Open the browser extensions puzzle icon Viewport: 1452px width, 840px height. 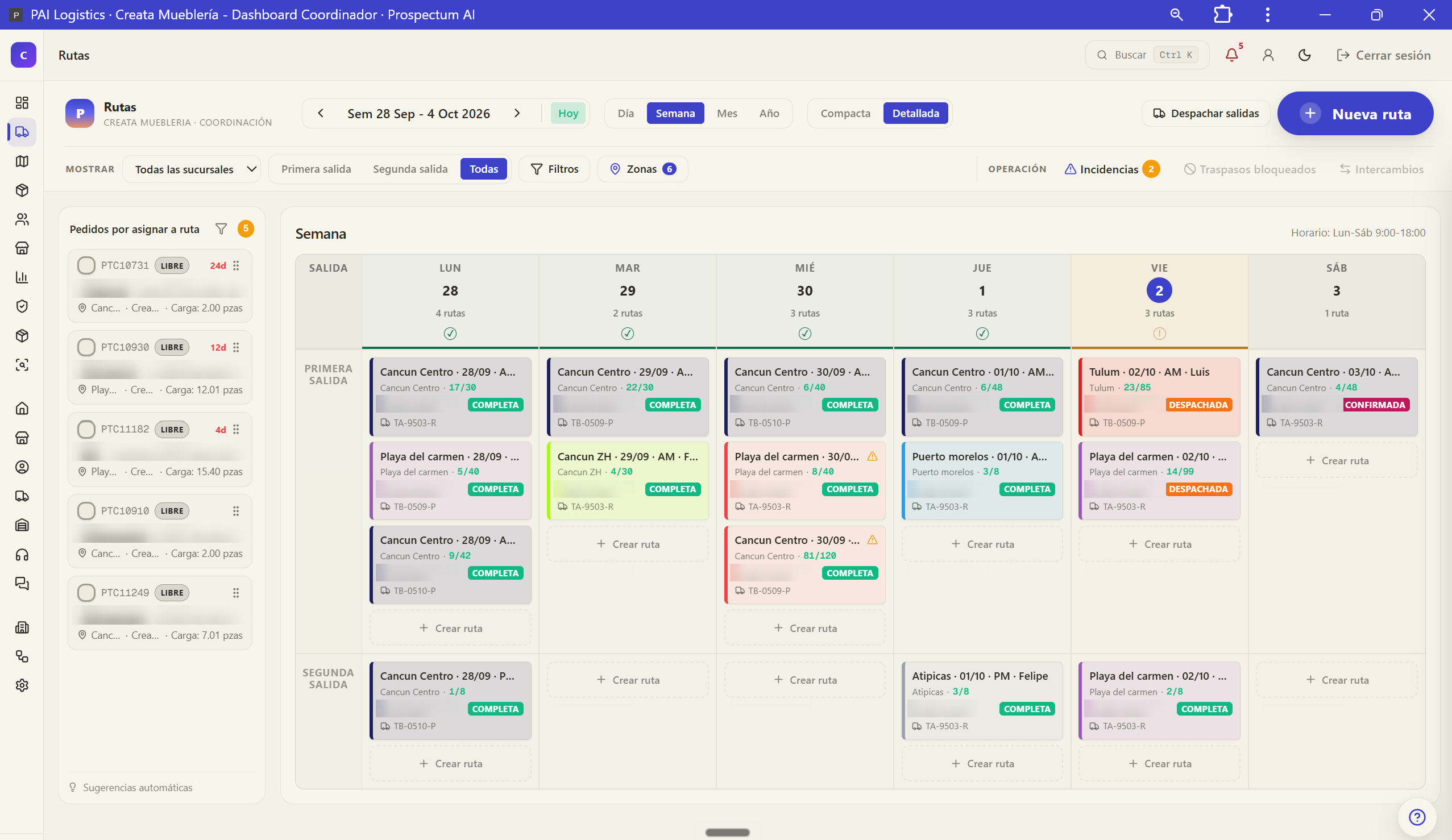1222,14
